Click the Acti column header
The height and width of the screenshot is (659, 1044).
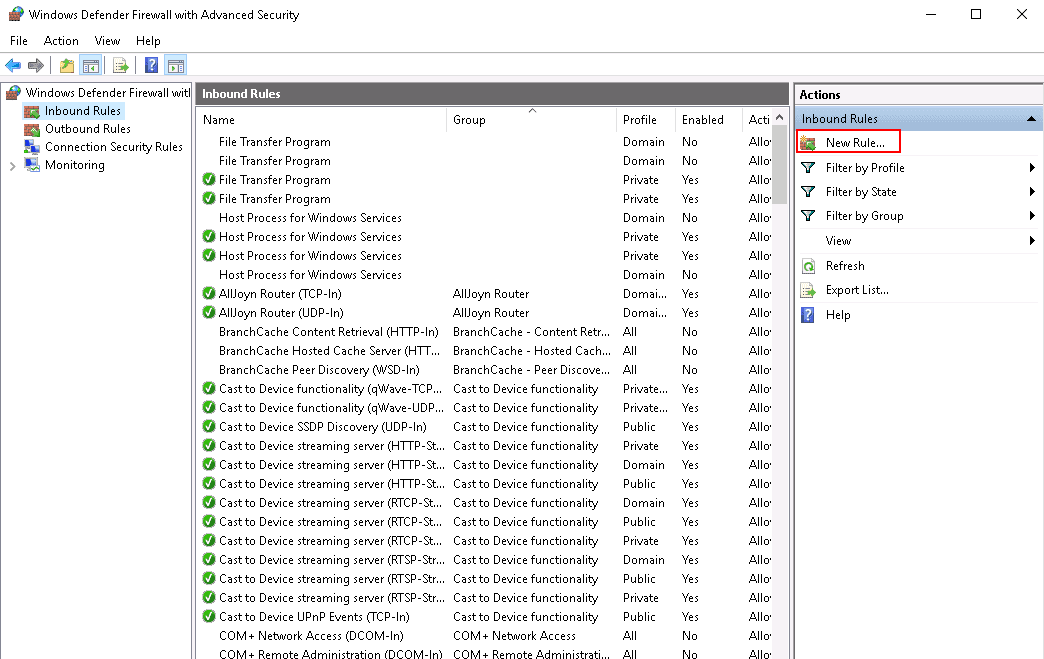(758, 120)
